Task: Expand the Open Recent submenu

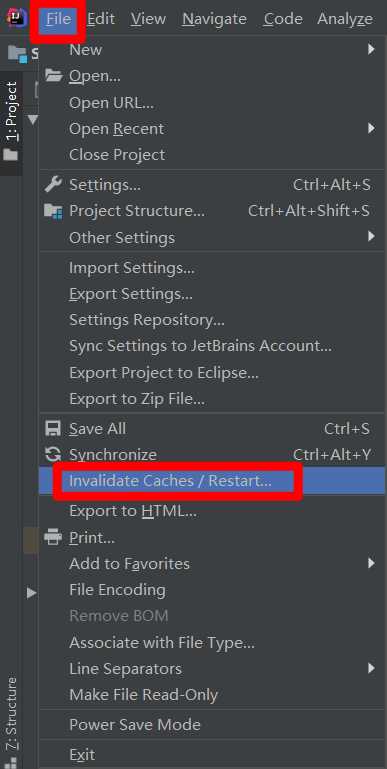Action: click(x=212, y=128)
